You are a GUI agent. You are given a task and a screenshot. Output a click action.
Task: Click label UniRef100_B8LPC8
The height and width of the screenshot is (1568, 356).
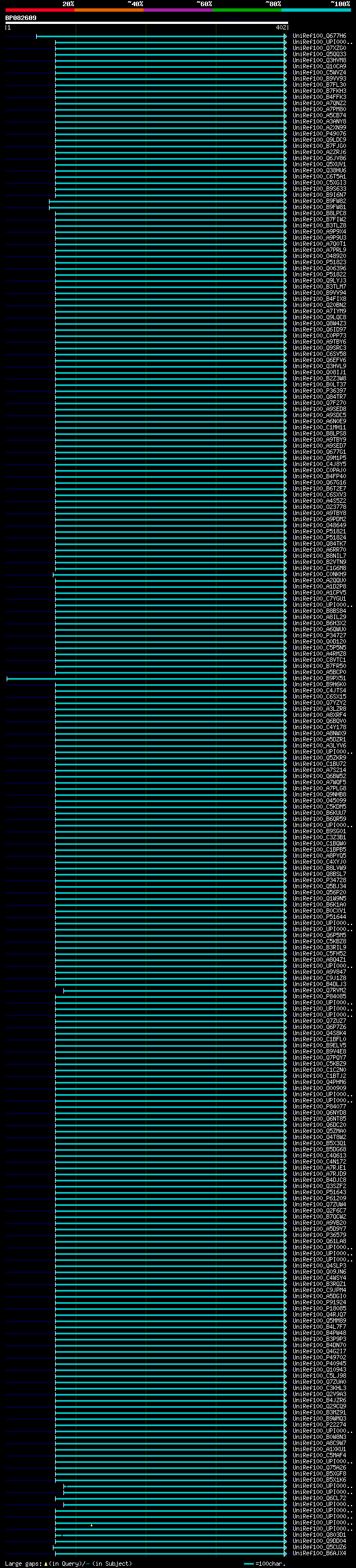tap(319, 213)
